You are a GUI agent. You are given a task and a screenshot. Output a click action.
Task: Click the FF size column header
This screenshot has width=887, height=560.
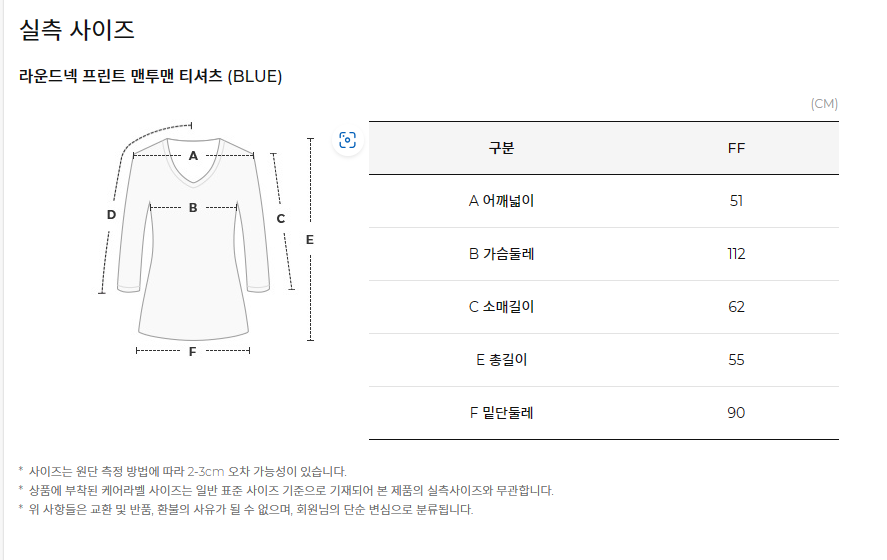coord(736,148)
